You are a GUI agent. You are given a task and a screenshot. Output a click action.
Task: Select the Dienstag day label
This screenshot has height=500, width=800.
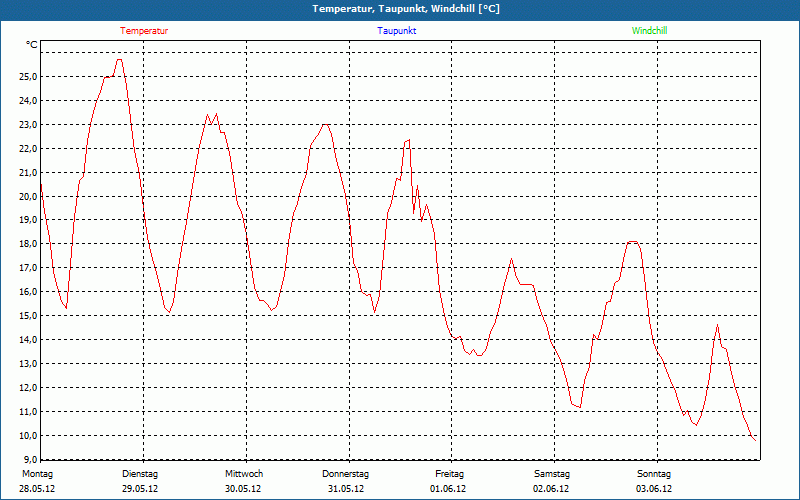coord(140,474)
